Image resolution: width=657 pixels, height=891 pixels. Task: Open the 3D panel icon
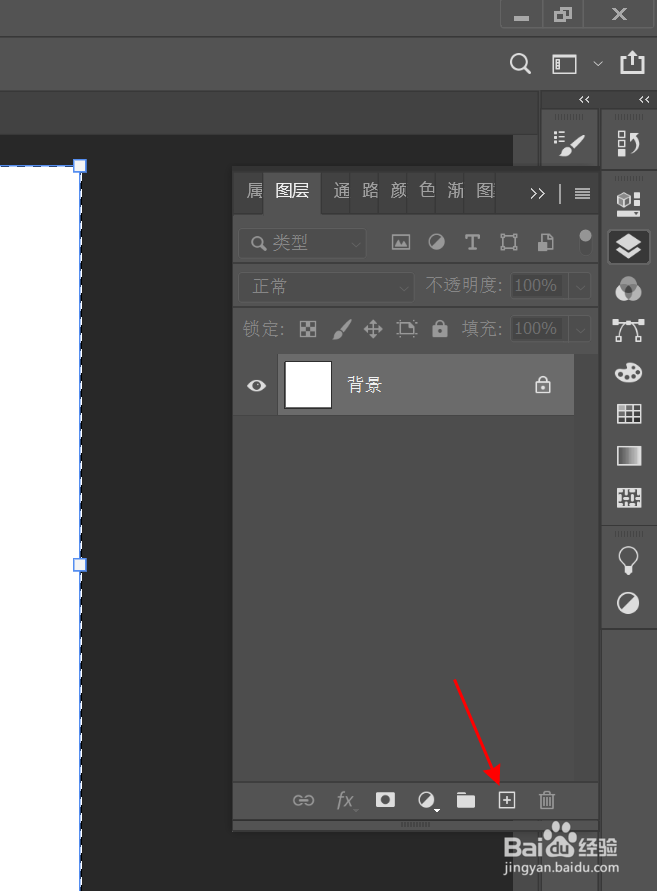[x=629, y=204]
